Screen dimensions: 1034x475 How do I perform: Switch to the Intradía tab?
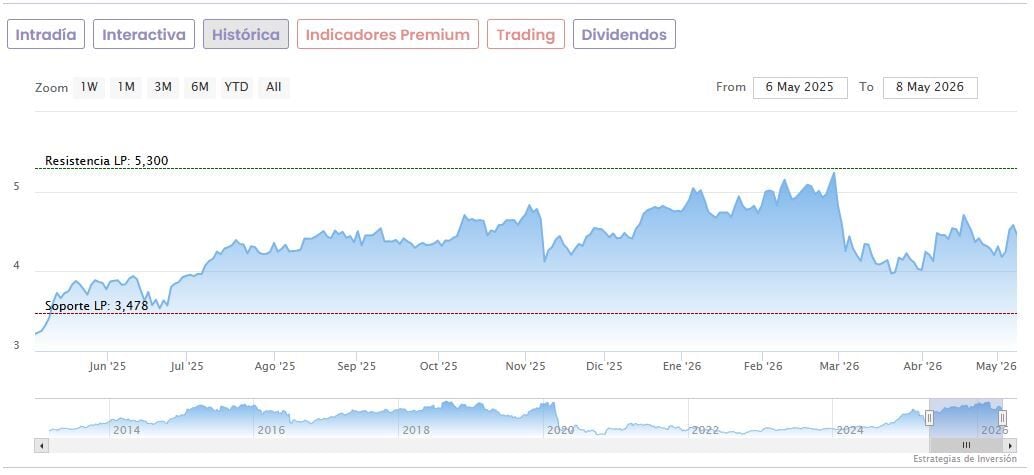click(46, 34)
